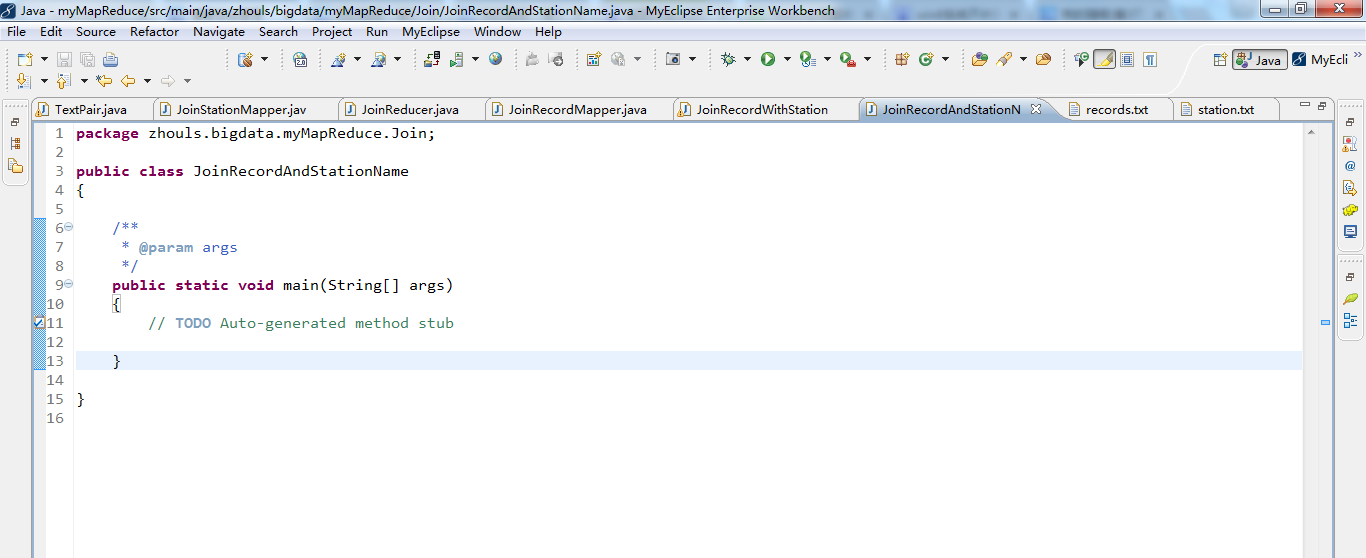The height and width of the screenshot is (558, 1366).
Task: Toggle Show Whitespace Characters pilcrow
Action: 1150,60
